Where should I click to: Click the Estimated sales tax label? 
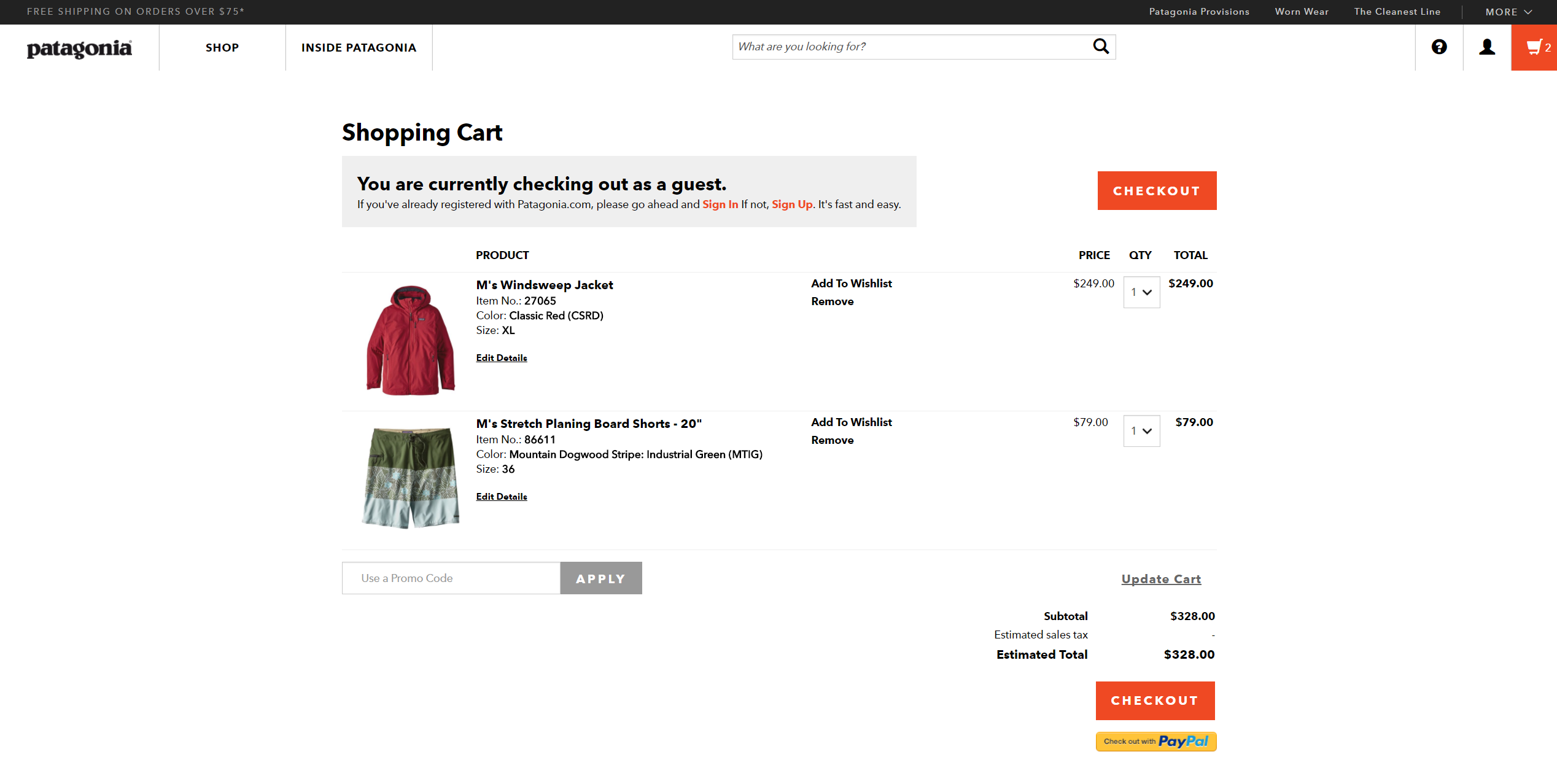pos(1041,635)
